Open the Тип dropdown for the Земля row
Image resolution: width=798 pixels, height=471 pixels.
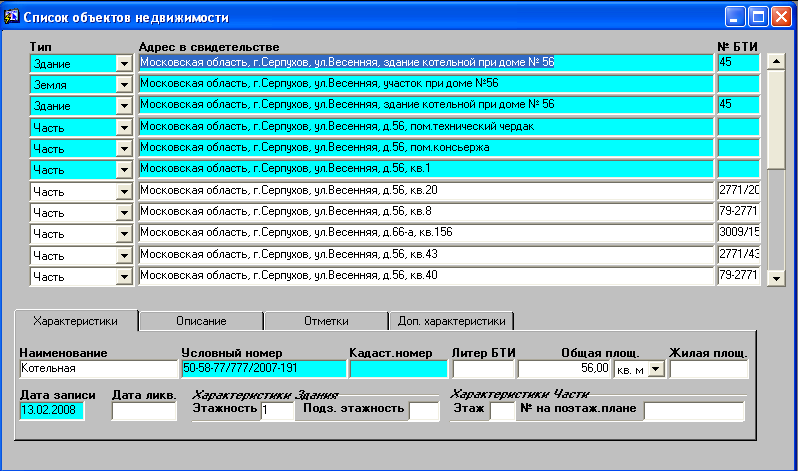click(x=124, y=85)
